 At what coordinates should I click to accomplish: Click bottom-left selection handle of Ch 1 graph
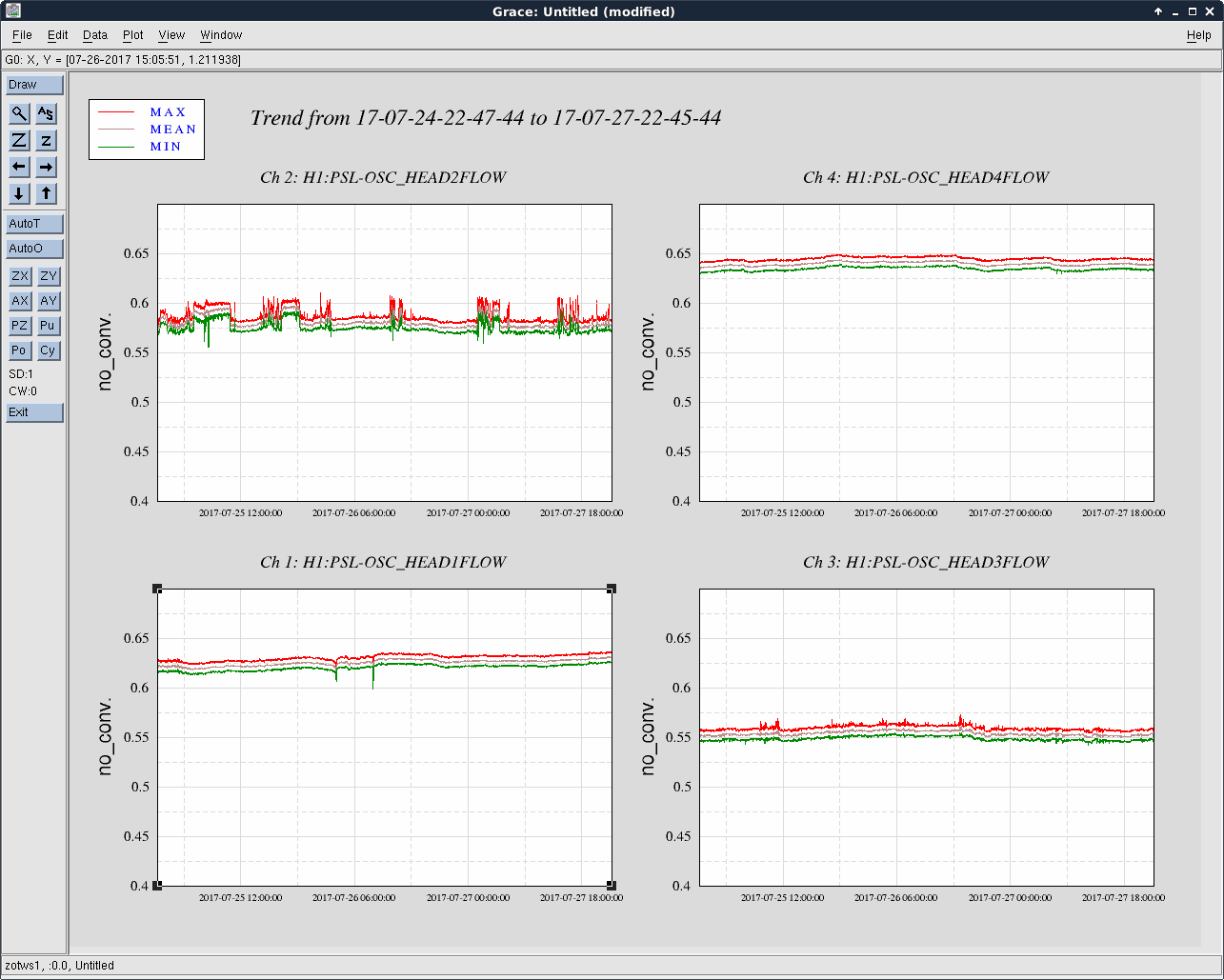pyautogui.click(x=157, y=886)
